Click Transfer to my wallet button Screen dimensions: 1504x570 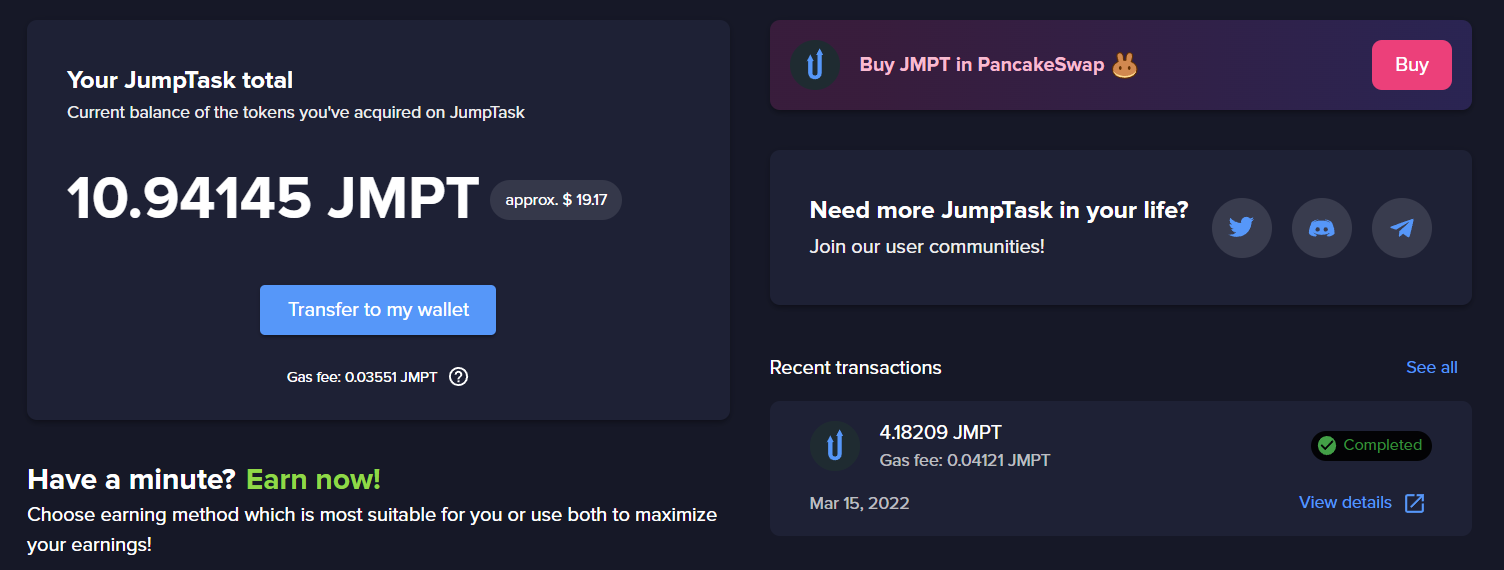click(x=378, y=310)
